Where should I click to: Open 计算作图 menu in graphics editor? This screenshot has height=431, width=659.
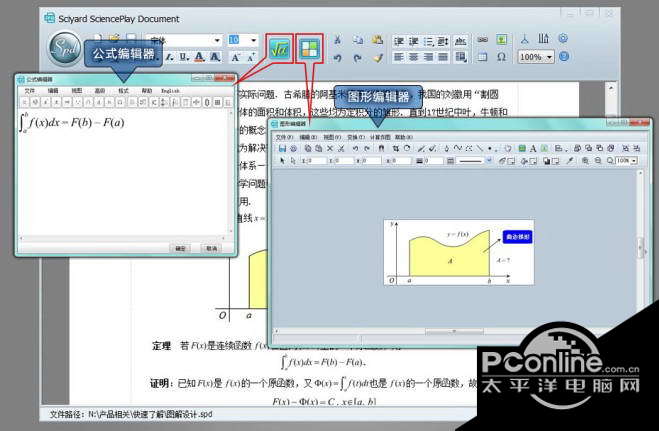click(x=380, y=137)
